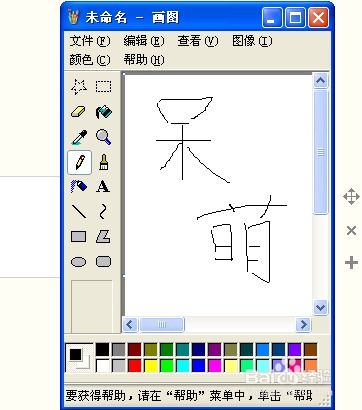The image size is (362, 410).
Task: Choose the straight Line tool
Action: coord(79,211)
